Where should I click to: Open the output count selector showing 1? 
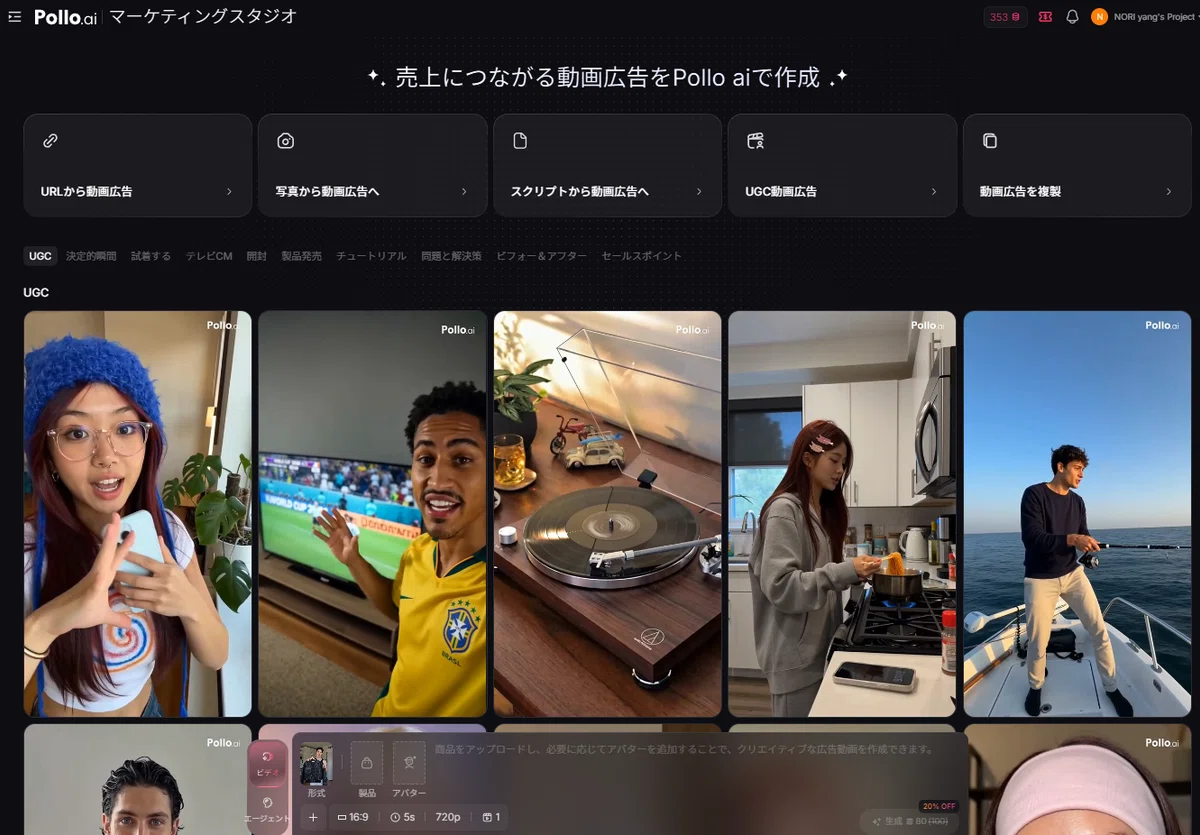tap(491, 817)
